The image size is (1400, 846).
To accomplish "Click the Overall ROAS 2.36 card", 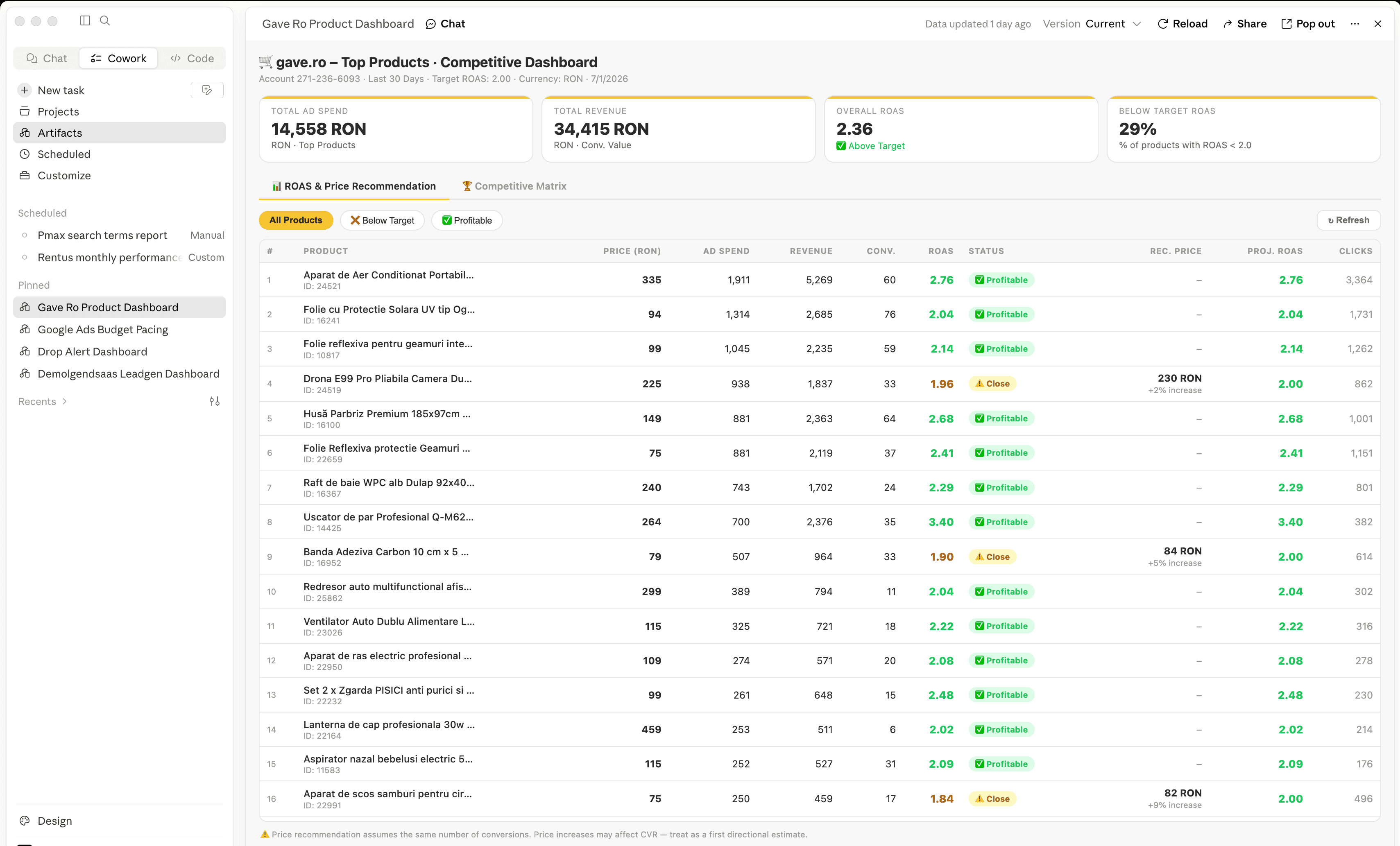I will pyautogui.click(x=961, y=129).
